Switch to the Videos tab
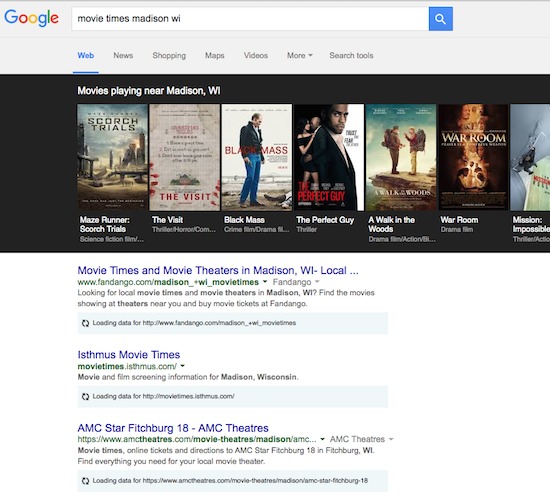This screenshot has width=550, height=501. 256,55
